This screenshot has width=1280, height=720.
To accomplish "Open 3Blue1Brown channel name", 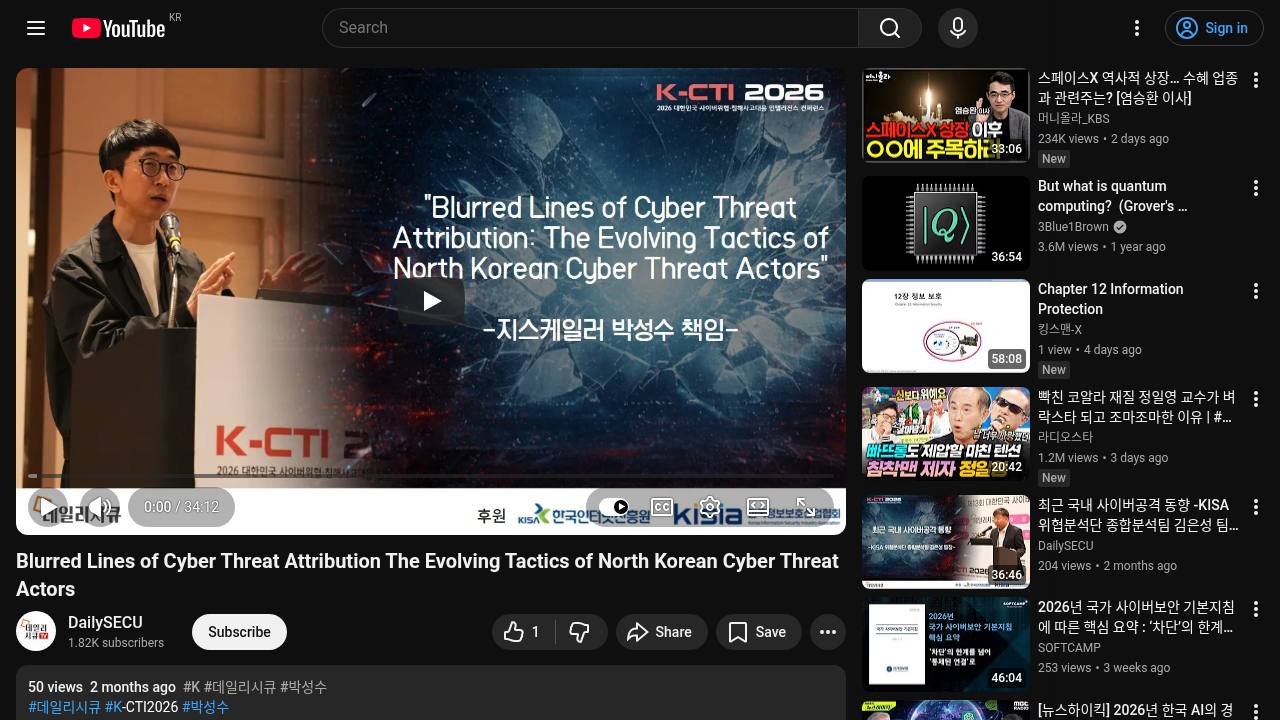I will coord(1073,227).
